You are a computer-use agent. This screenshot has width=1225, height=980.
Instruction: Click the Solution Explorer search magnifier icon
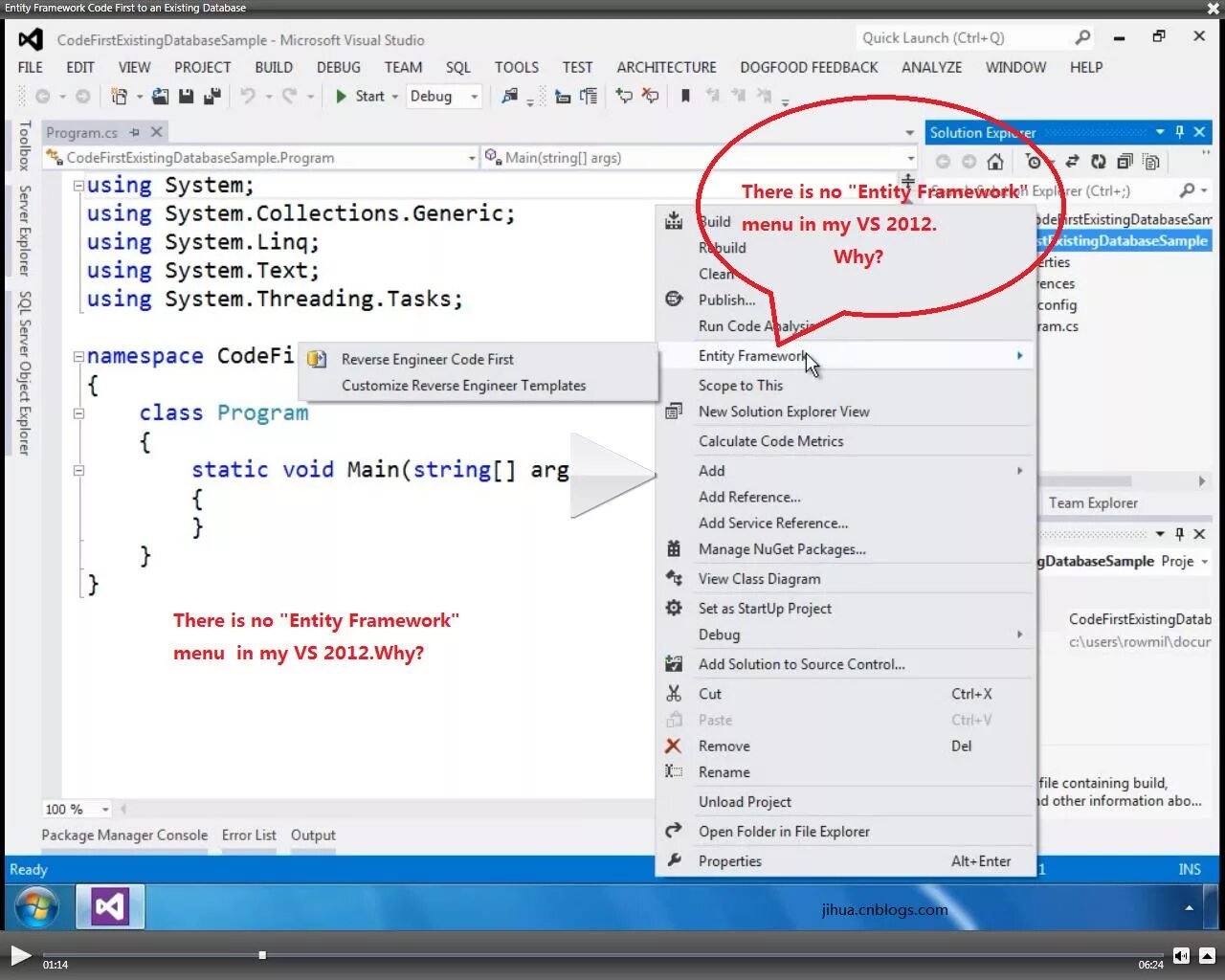coord(1188,190)
